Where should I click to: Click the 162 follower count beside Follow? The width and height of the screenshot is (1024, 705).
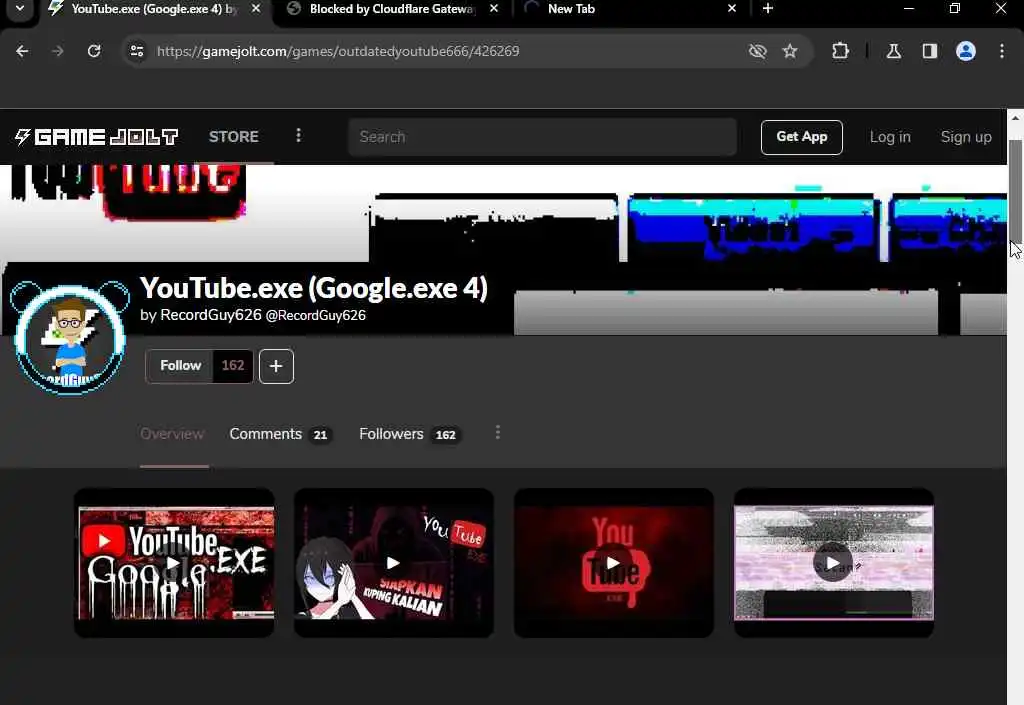click(x=233, y=366)
